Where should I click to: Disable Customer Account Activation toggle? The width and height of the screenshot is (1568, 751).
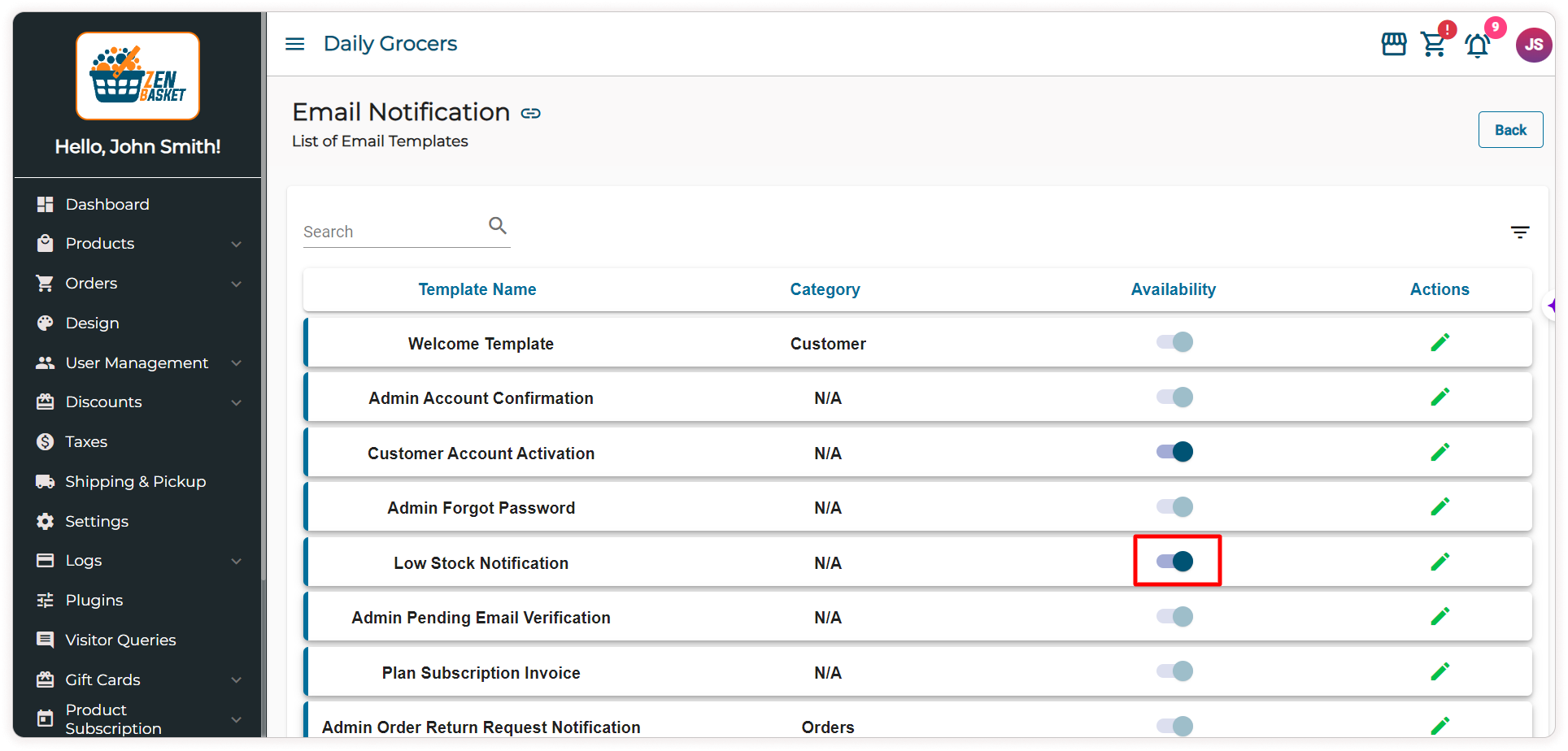[x=1175, y=452]
